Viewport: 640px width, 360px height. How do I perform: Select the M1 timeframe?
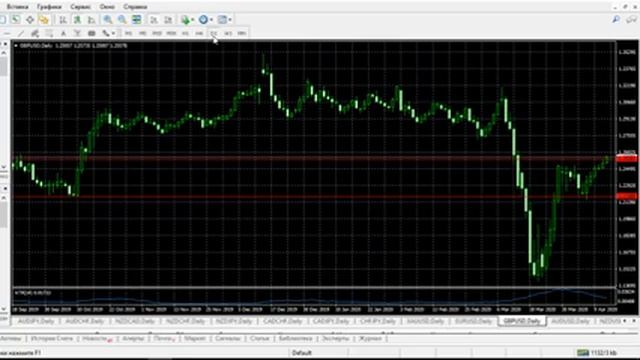[128, 33]
